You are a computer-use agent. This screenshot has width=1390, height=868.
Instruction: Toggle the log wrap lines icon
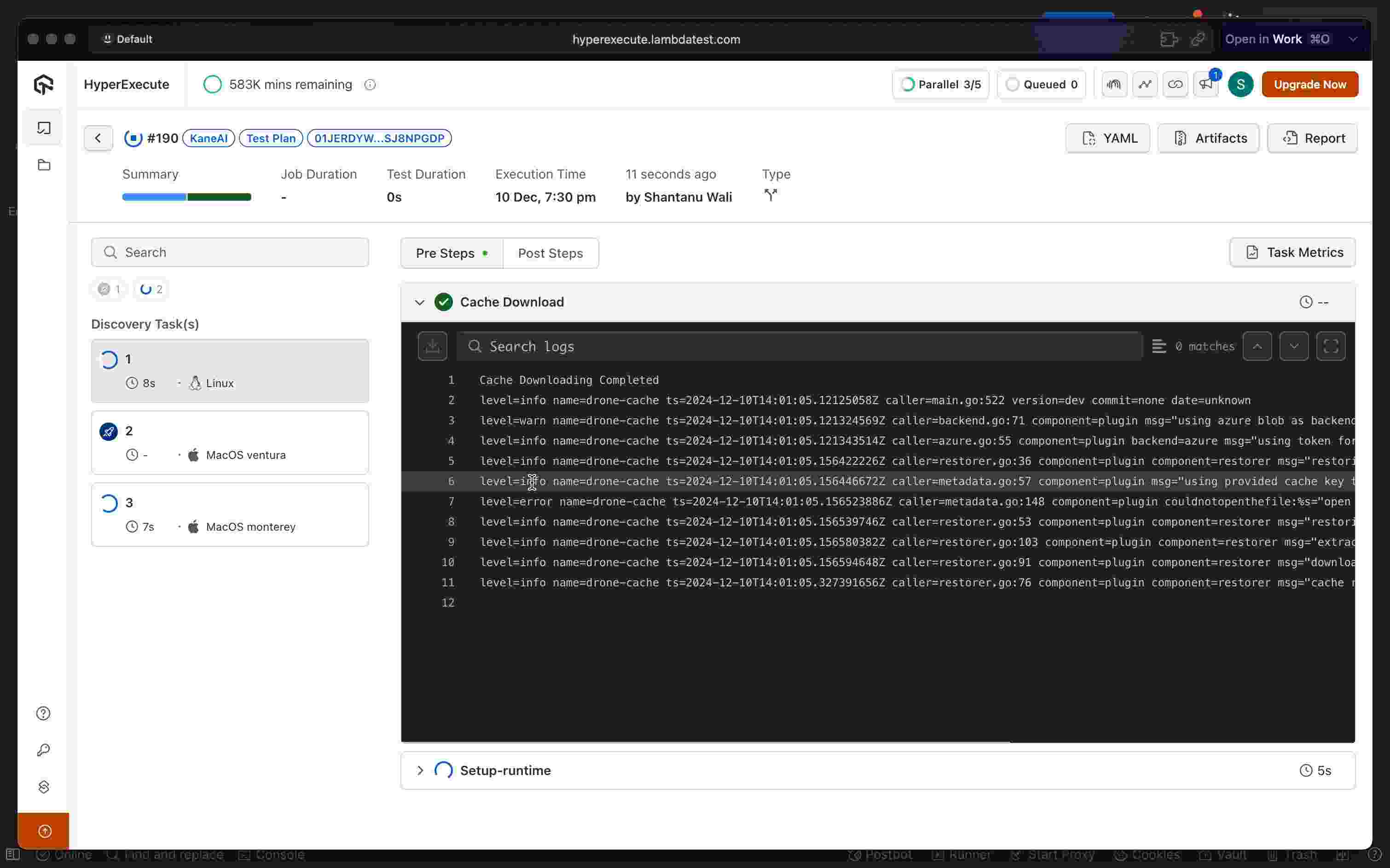click(1158, 346)
